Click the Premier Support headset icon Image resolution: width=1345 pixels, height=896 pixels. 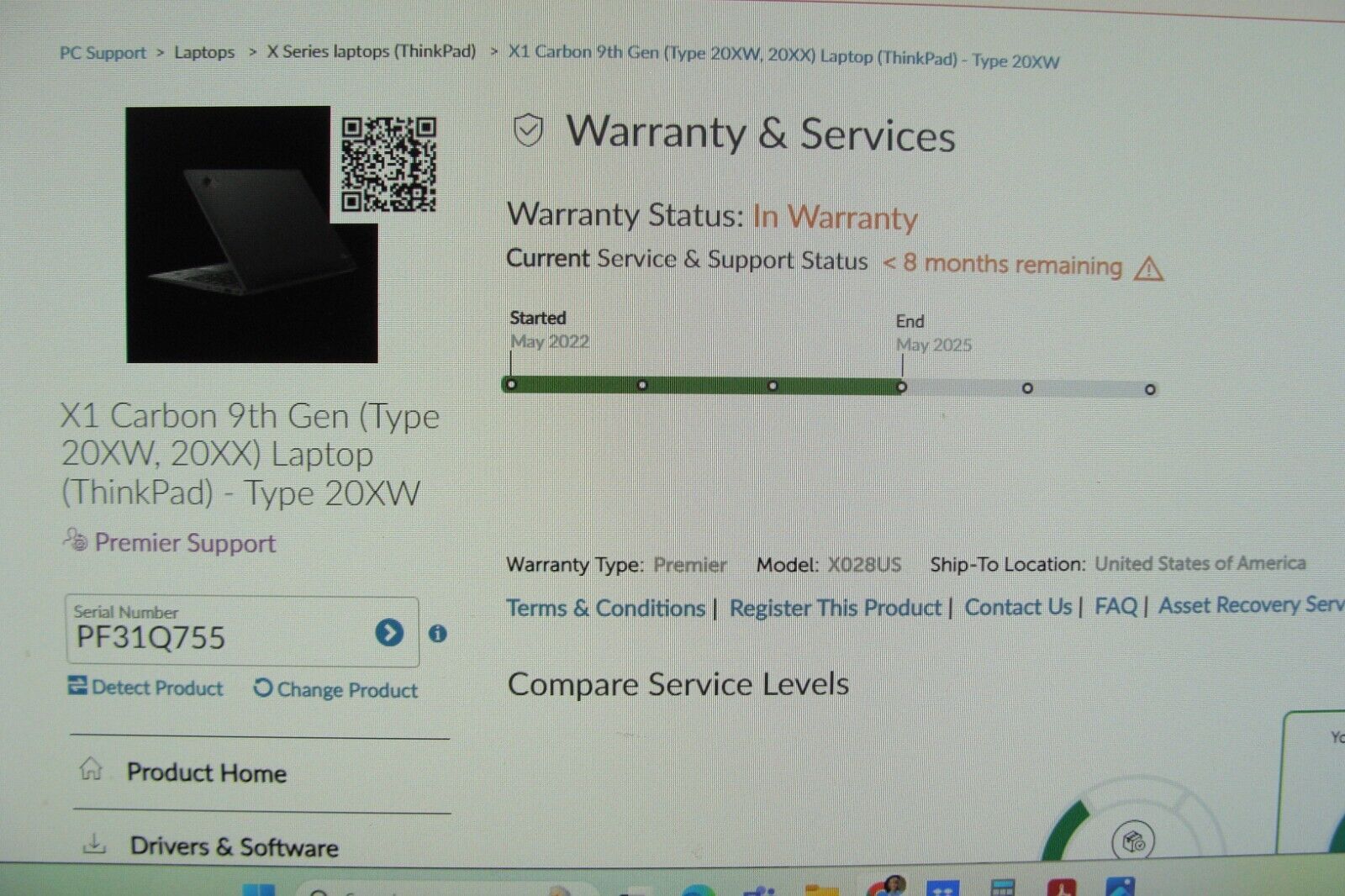[x=75, y=539]
